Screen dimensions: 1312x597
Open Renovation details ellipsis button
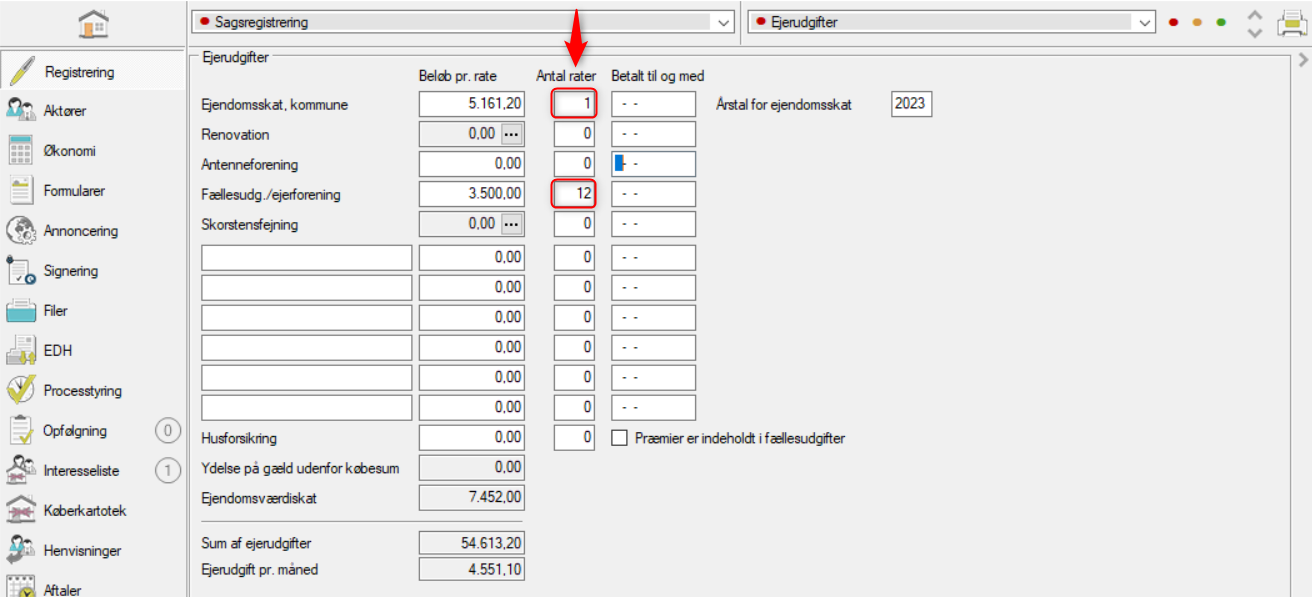(x=511, y=134)
